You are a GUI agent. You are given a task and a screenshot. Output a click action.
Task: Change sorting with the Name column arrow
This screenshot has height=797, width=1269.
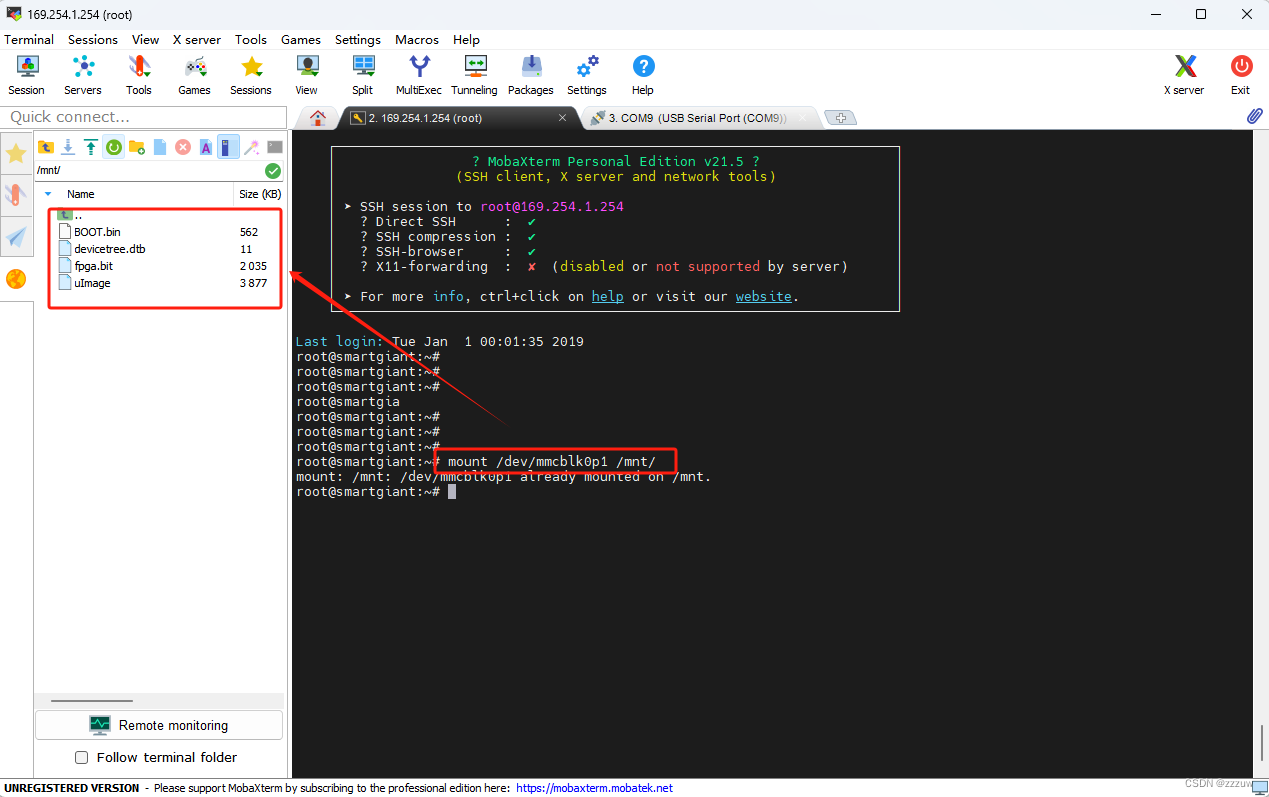pyautogui.click(x=47, y=193)
